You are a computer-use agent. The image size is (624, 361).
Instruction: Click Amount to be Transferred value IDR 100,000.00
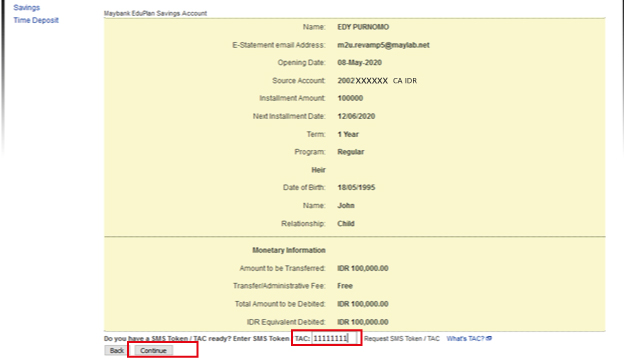[363, 268]
